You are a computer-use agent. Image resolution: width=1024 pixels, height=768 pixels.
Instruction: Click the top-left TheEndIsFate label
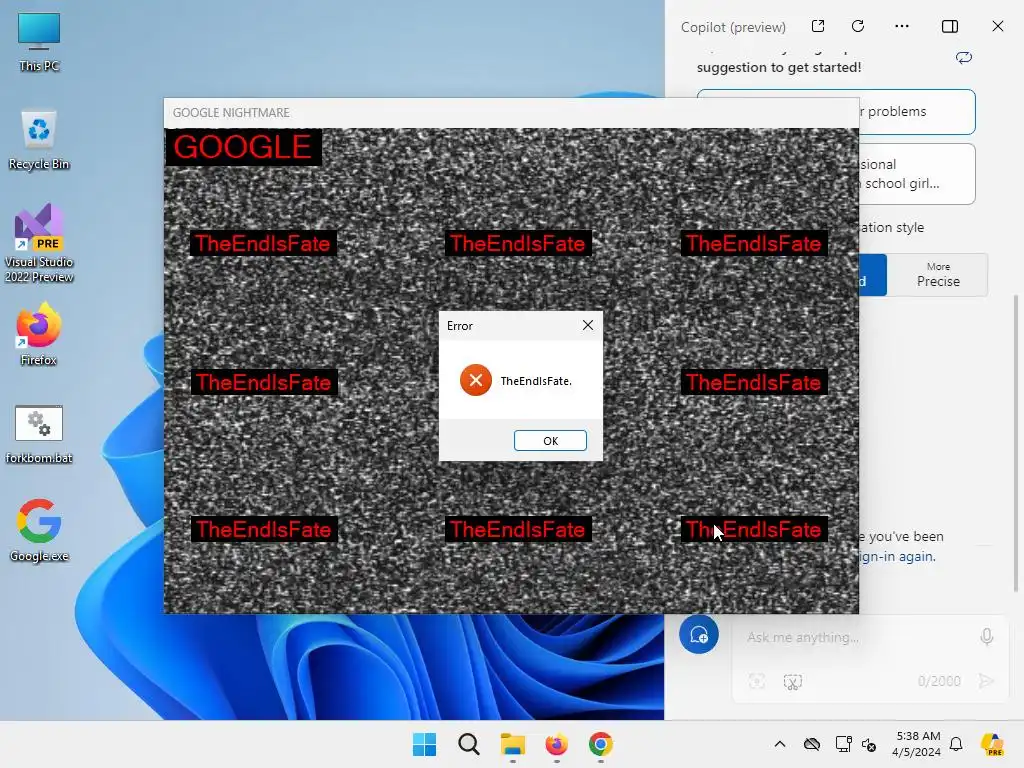(x=263, y=244)
